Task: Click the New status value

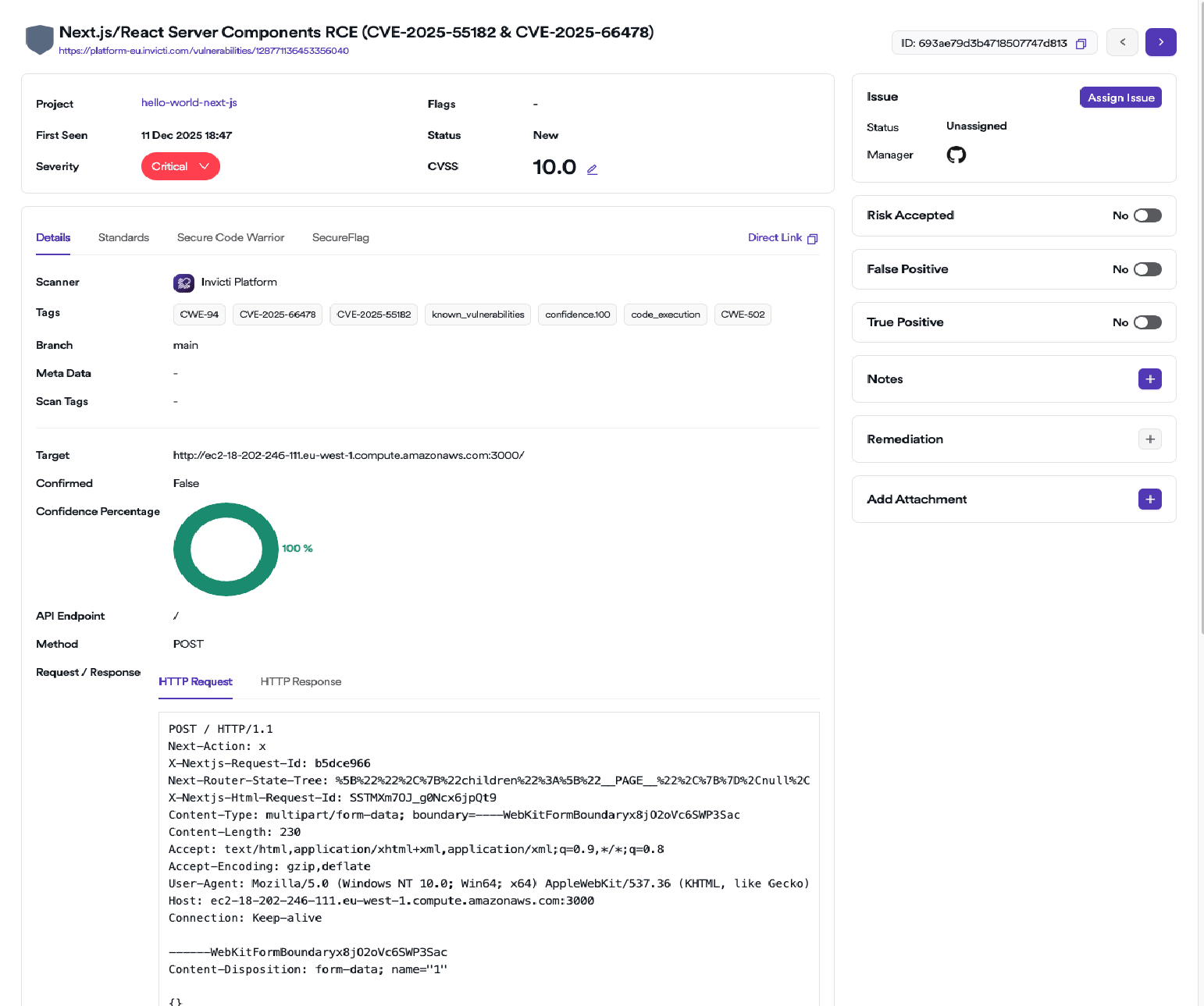Action: click(x=545, y=135)
